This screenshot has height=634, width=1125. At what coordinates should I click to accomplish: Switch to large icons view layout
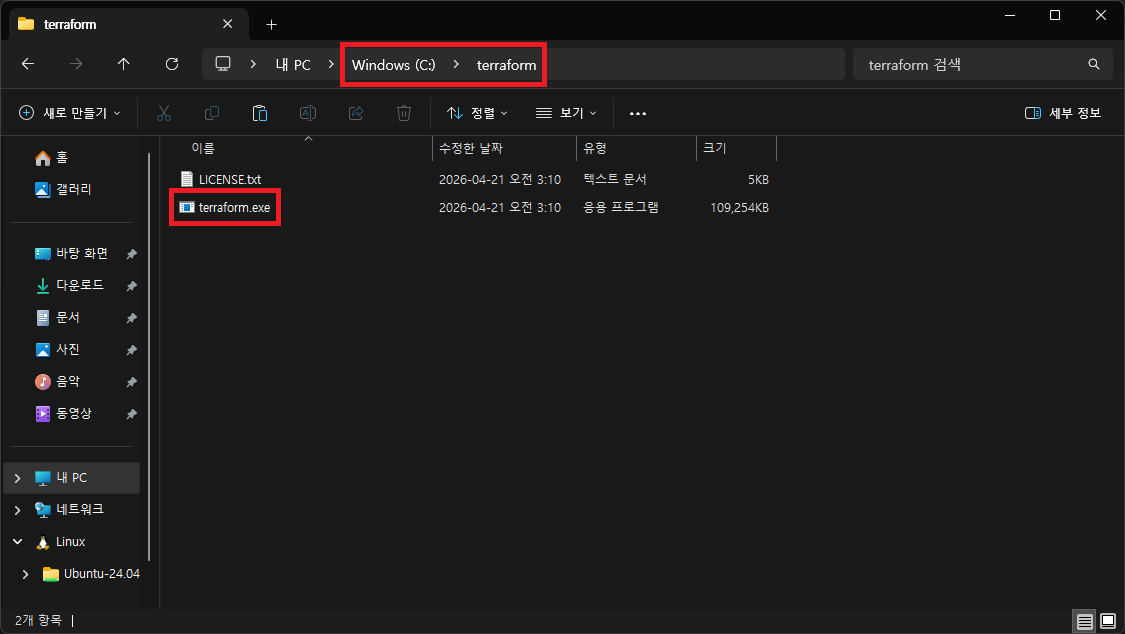pyautogui.click(x=1107, y=621)
